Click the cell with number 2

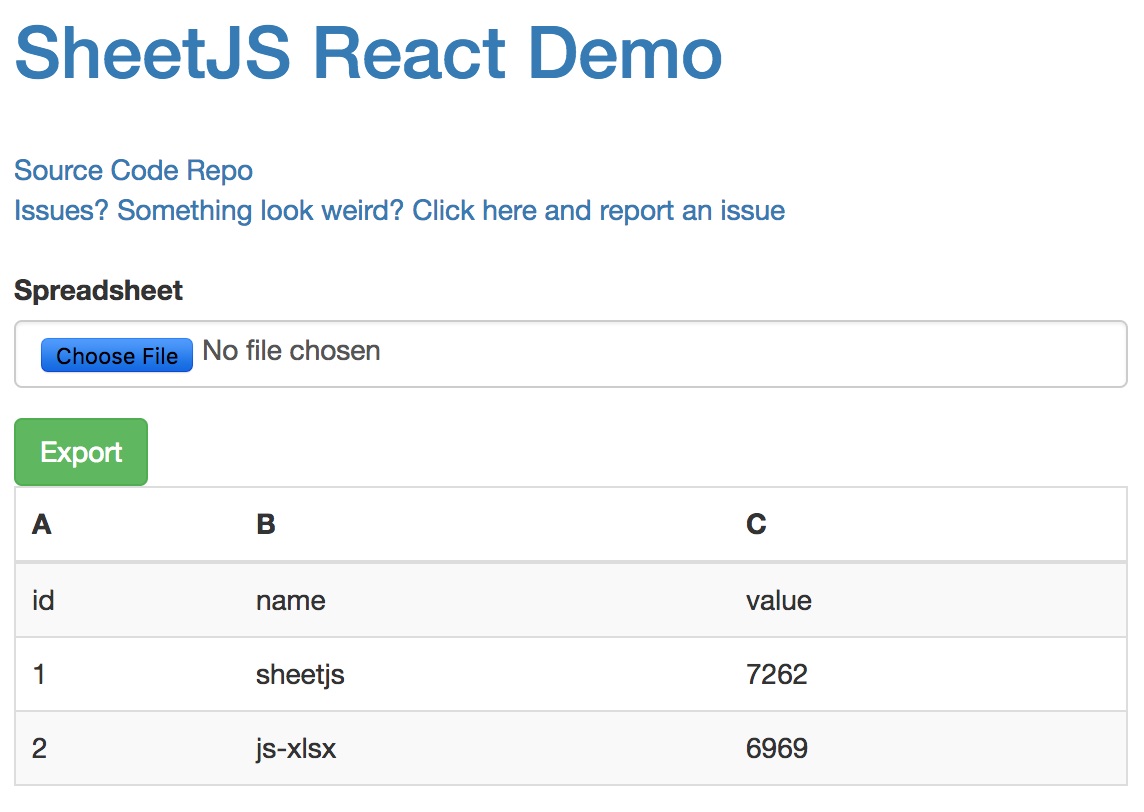[39, 748]
